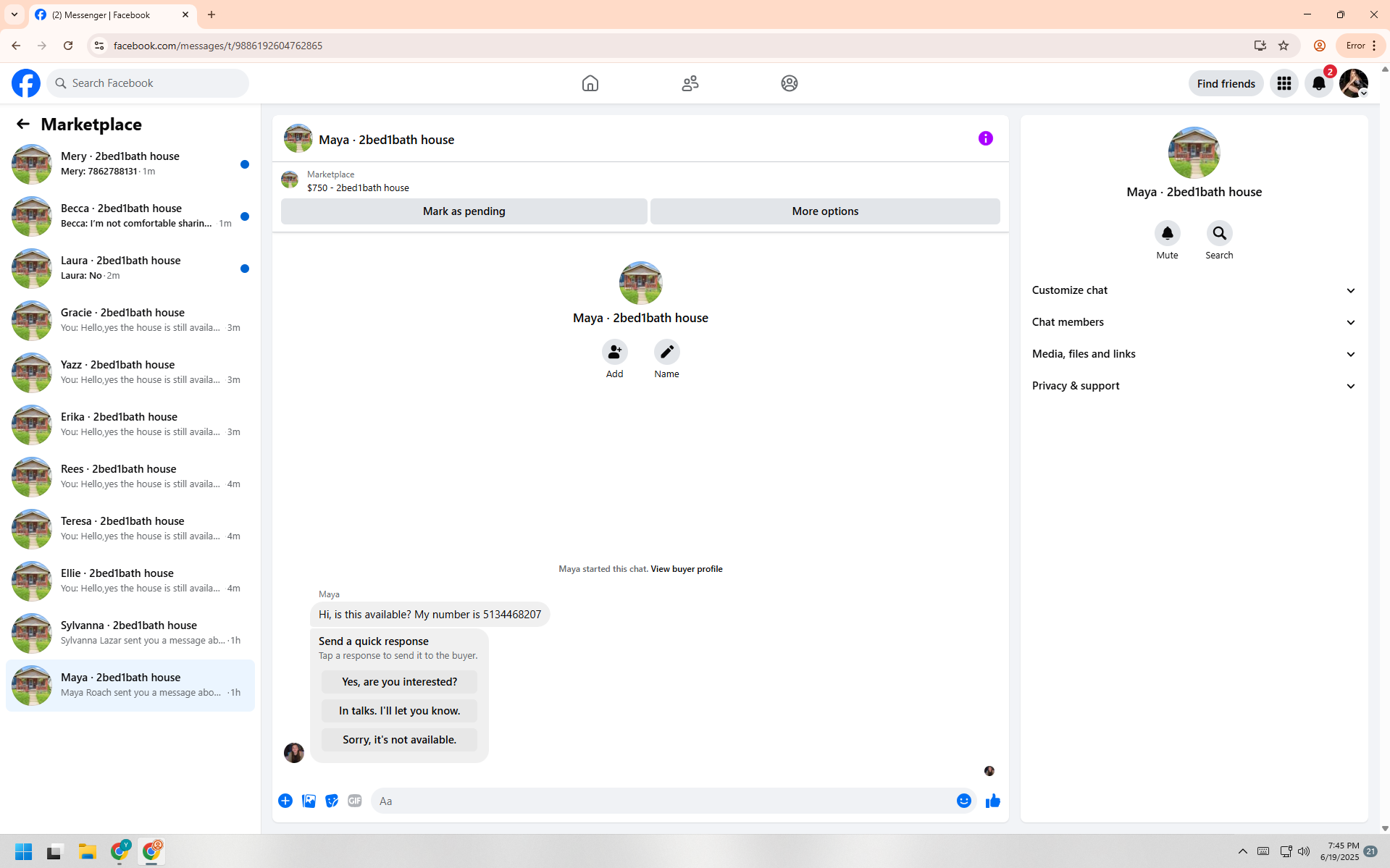Click Mark as pending button

464,211
